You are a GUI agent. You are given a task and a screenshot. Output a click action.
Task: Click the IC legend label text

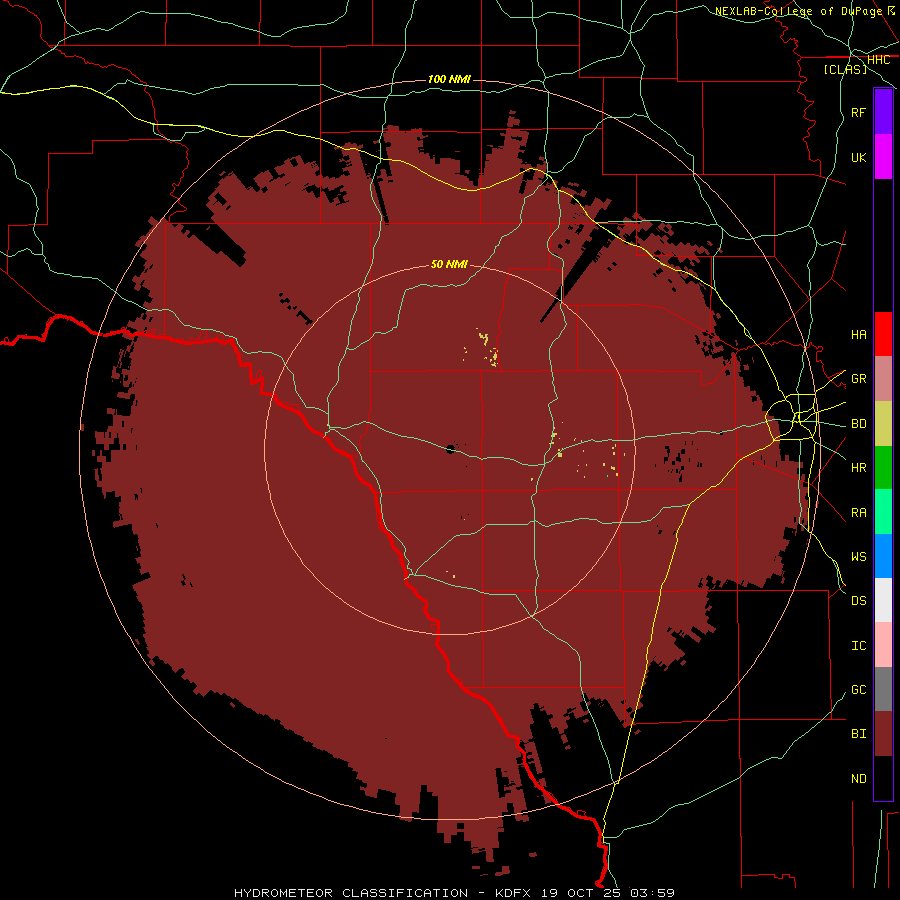859,646
